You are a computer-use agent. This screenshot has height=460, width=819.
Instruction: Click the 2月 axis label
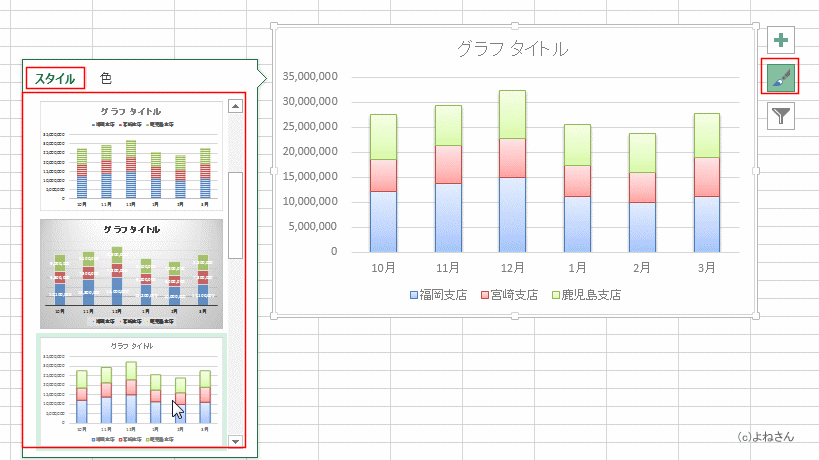coord(642,268)
